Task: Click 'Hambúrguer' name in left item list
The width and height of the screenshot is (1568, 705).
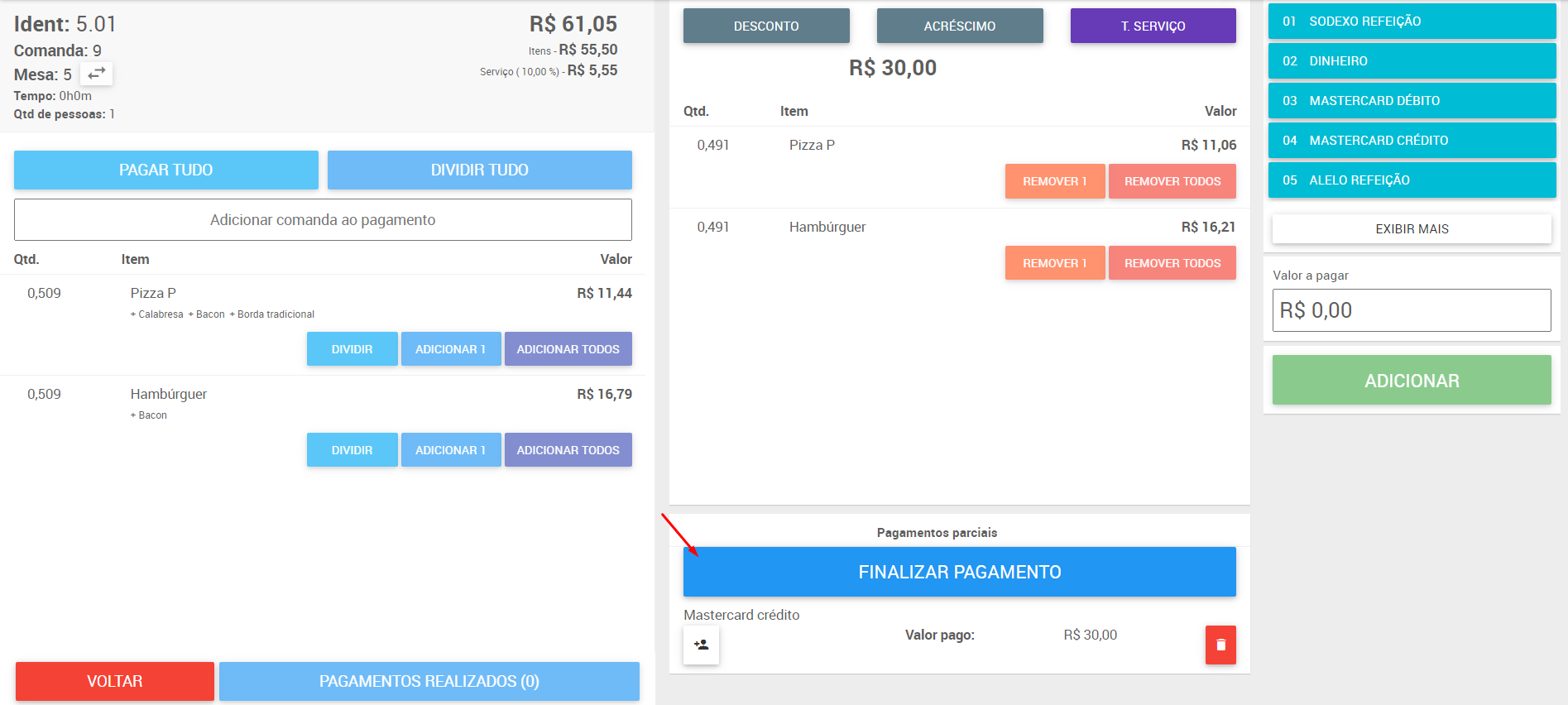Action: [x=169, y=394]
